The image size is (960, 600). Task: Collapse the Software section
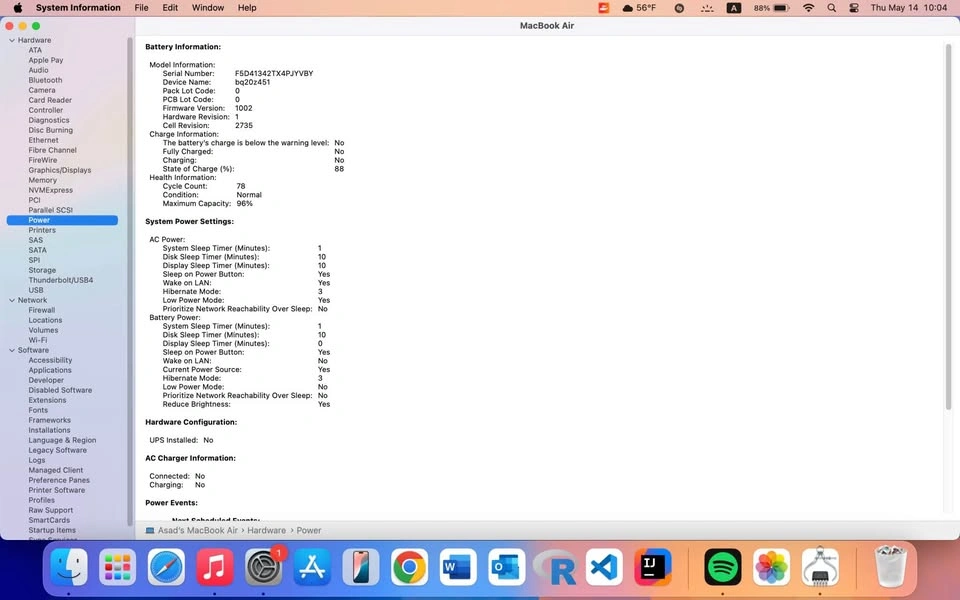point(12,350)
